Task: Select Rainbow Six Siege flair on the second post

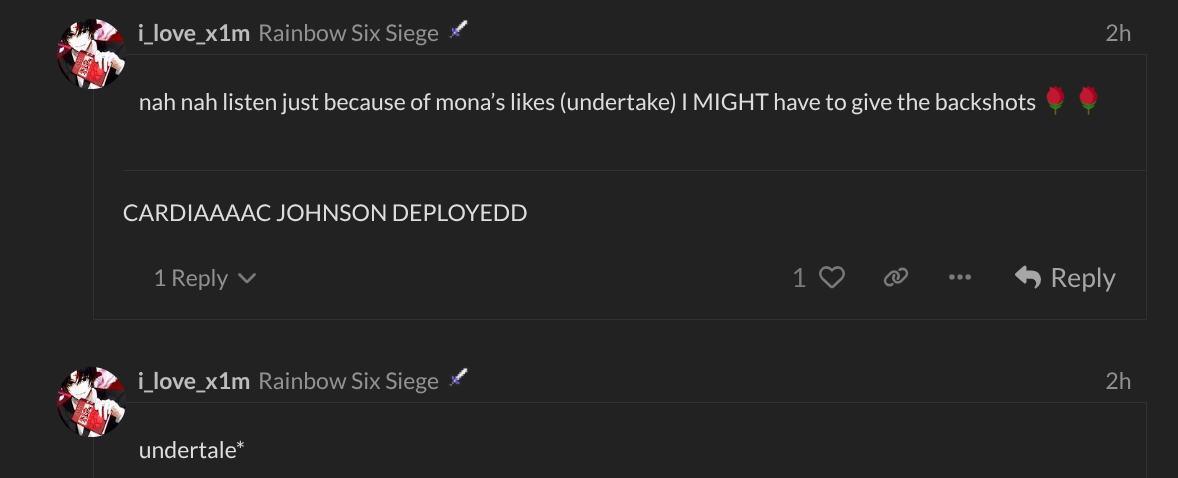Action: click(349, 381)
